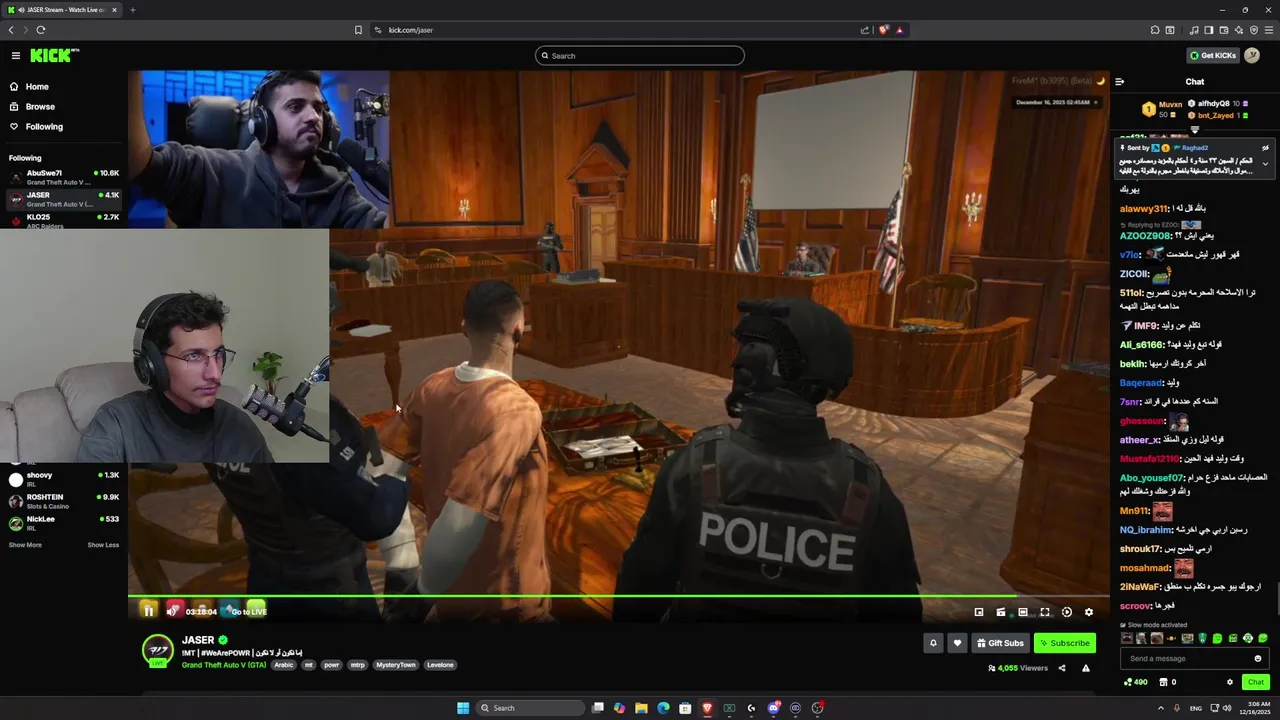Select the MysteryTown tag
1280x720 pixels.
point(396,665)
